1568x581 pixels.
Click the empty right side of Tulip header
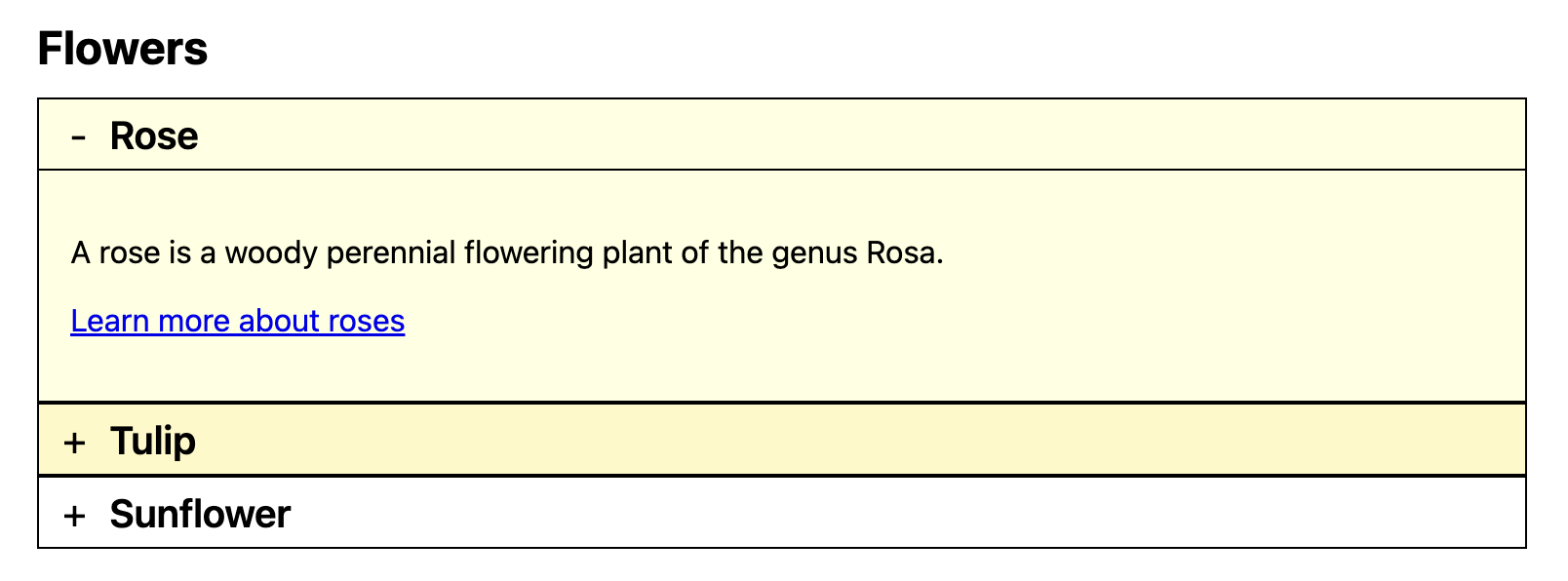[1170, 441]
